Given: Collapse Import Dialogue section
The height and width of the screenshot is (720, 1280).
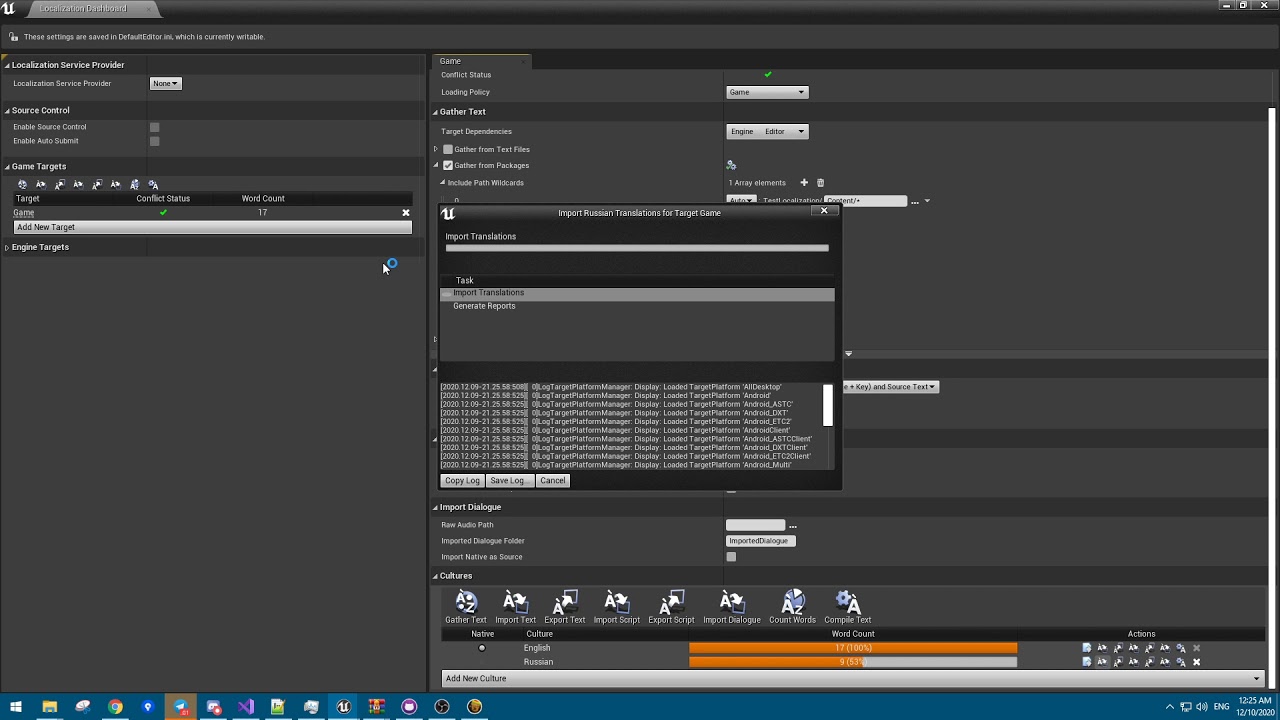Looking at the screenshot, I should pos(436,507).
